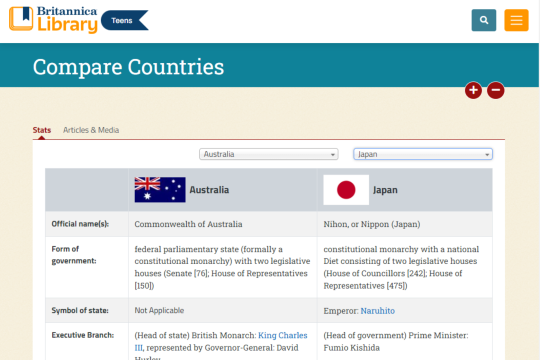Click the Compare Countries page title
540x360 pixels.
click(128, 67)
